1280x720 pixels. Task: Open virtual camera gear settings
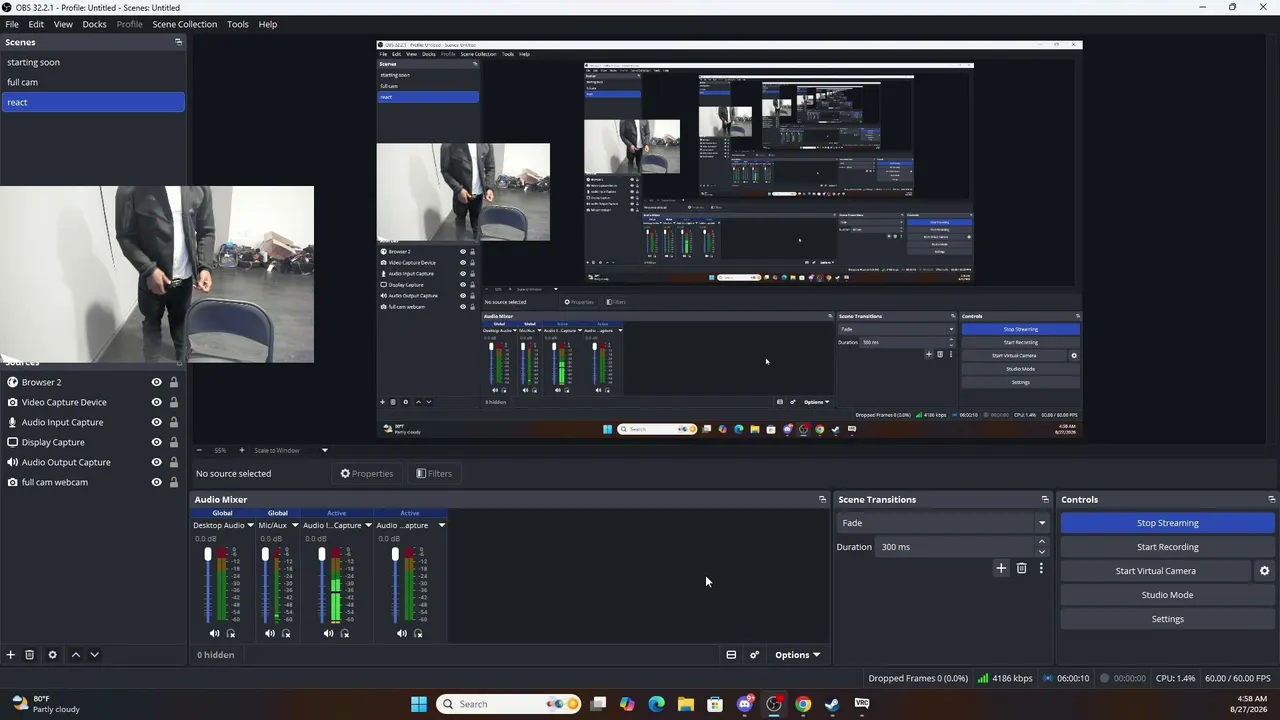(1264, 571)
